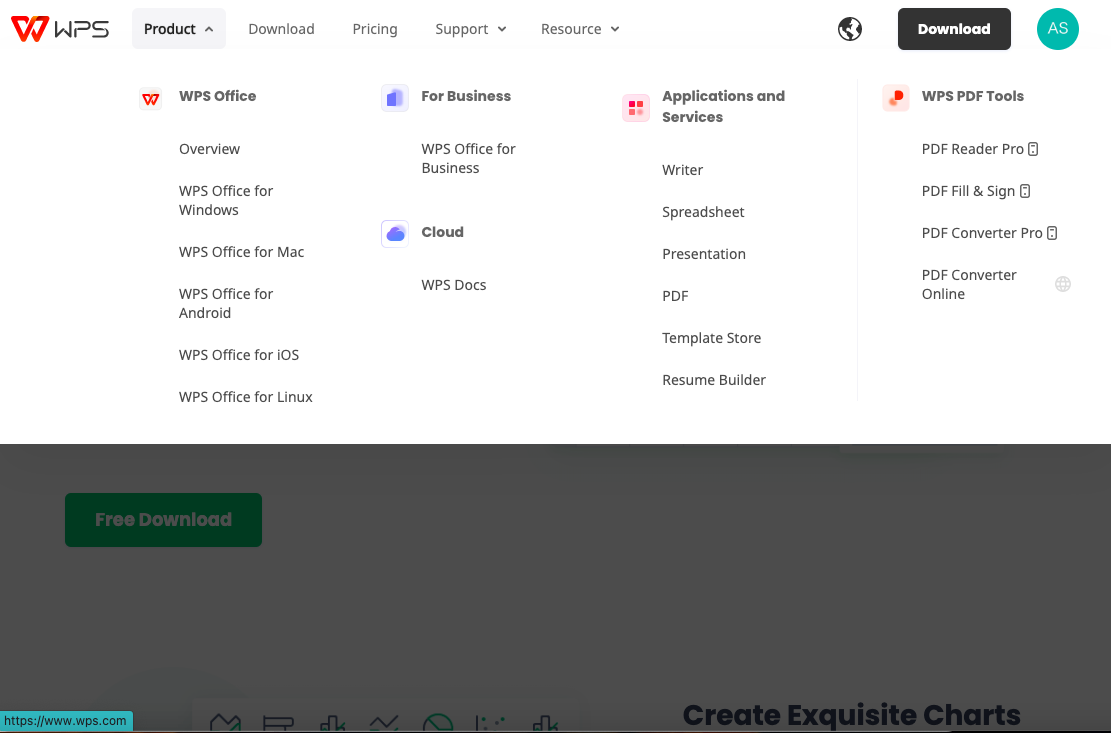Screen dimensions: 1111x733
Task: Click the For Business heading
Action: 466,96
